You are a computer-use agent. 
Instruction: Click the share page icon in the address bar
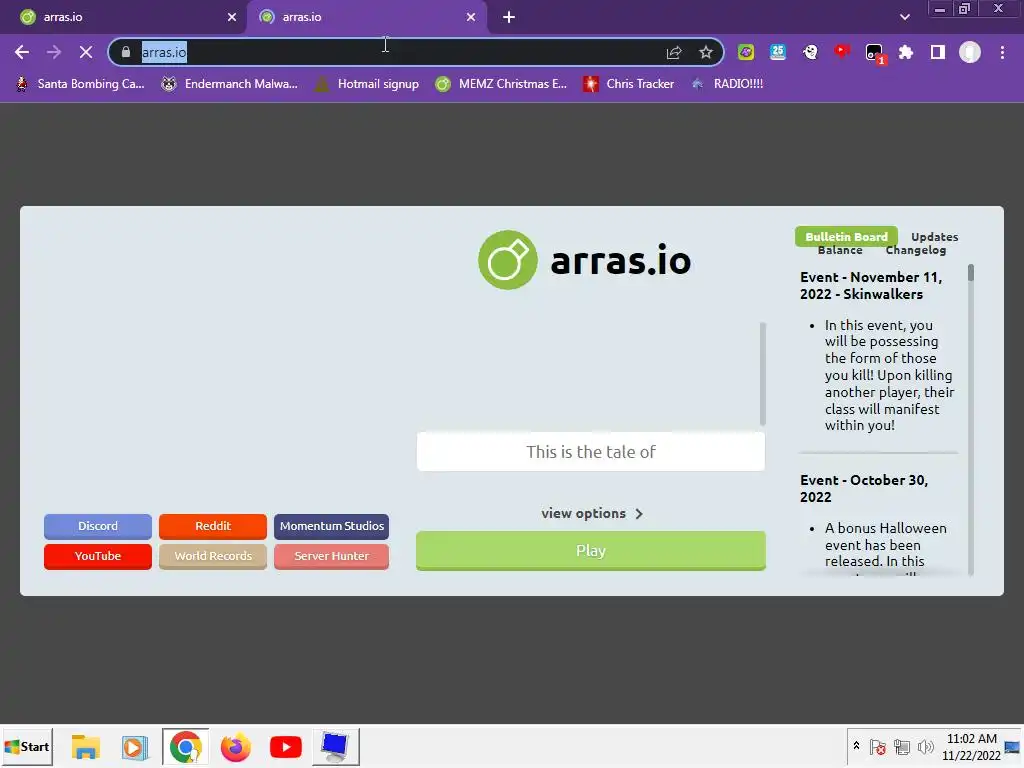[x=674, y=52]
